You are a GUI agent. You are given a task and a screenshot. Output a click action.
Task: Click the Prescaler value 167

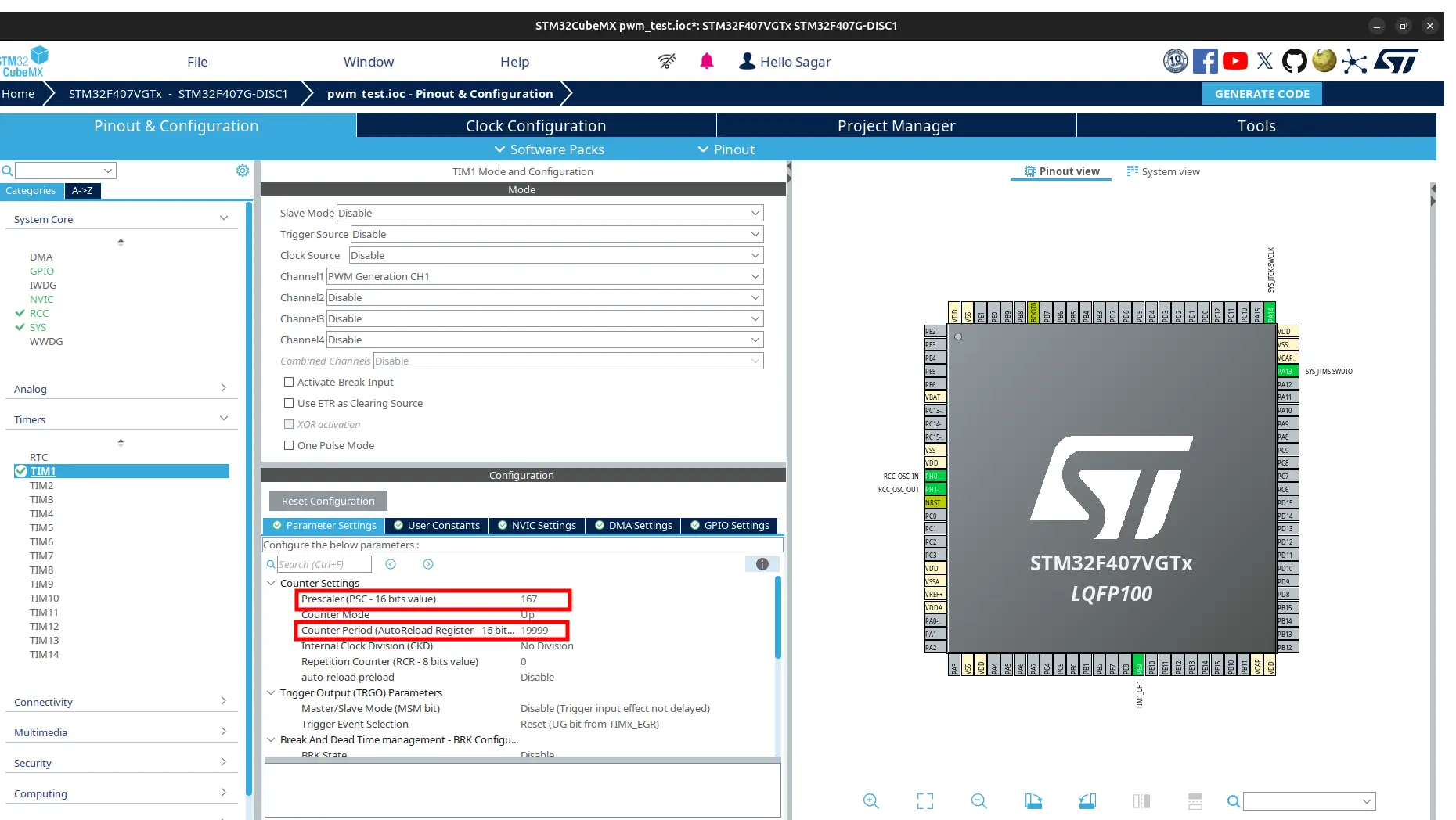529,599
